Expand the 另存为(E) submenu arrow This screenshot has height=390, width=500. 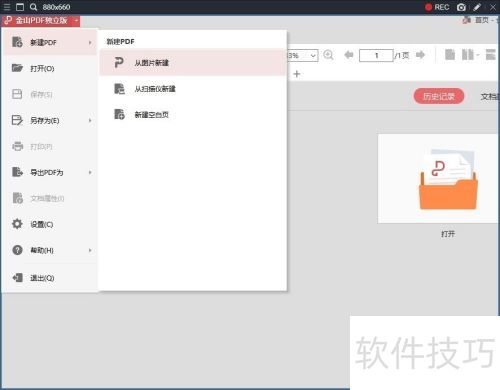point(90,120)
